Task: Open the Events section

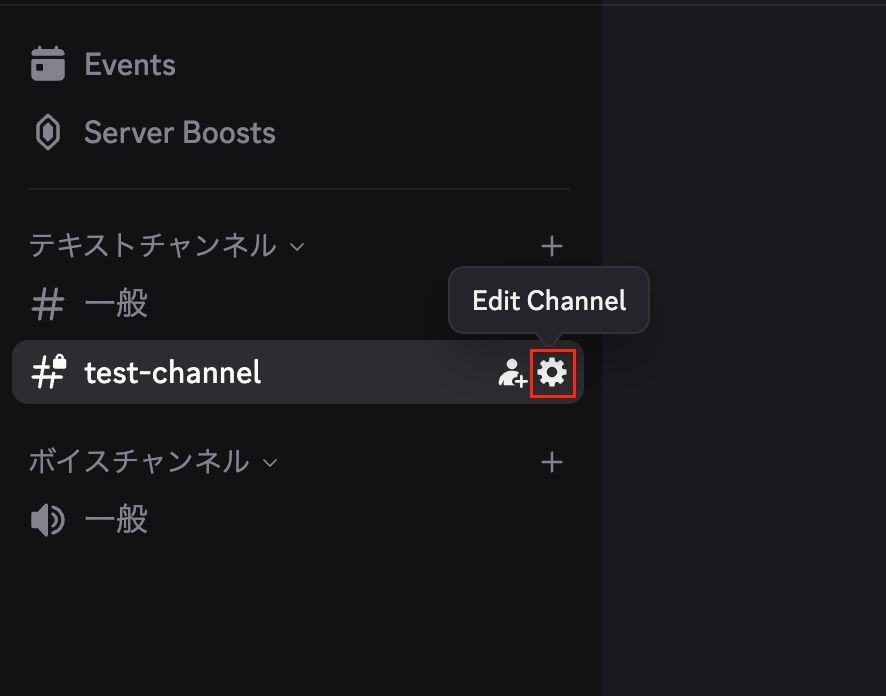Action: (x=130, y=65)
